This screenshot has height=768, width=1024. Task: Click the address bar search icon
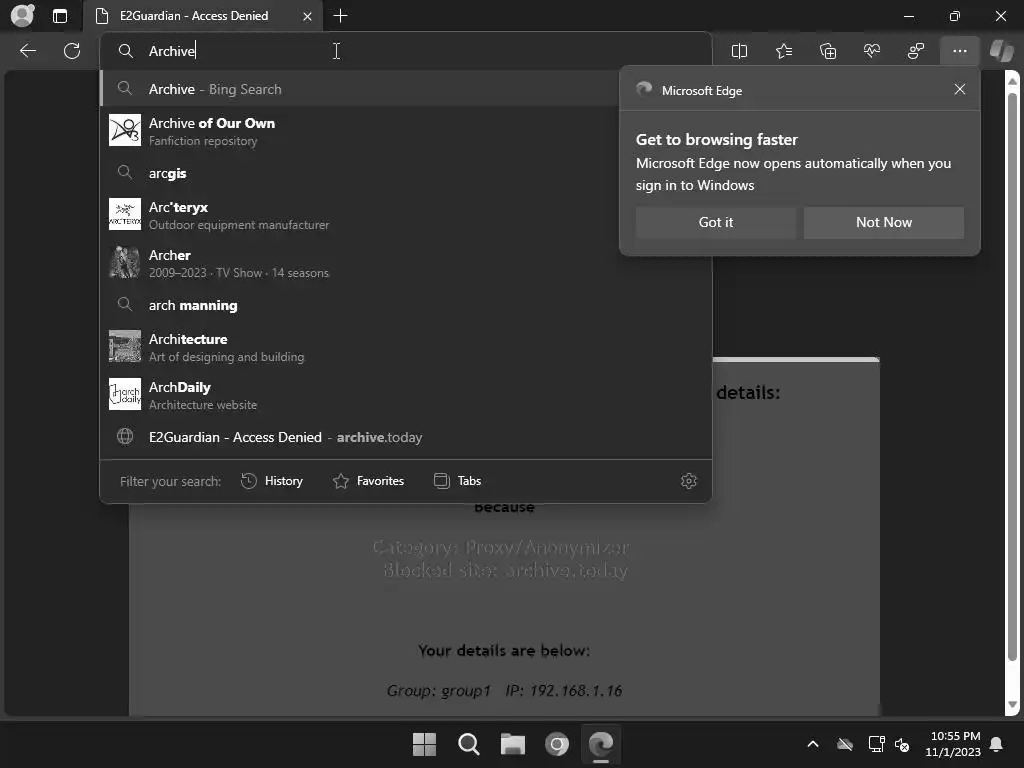[x=125, y=51]
